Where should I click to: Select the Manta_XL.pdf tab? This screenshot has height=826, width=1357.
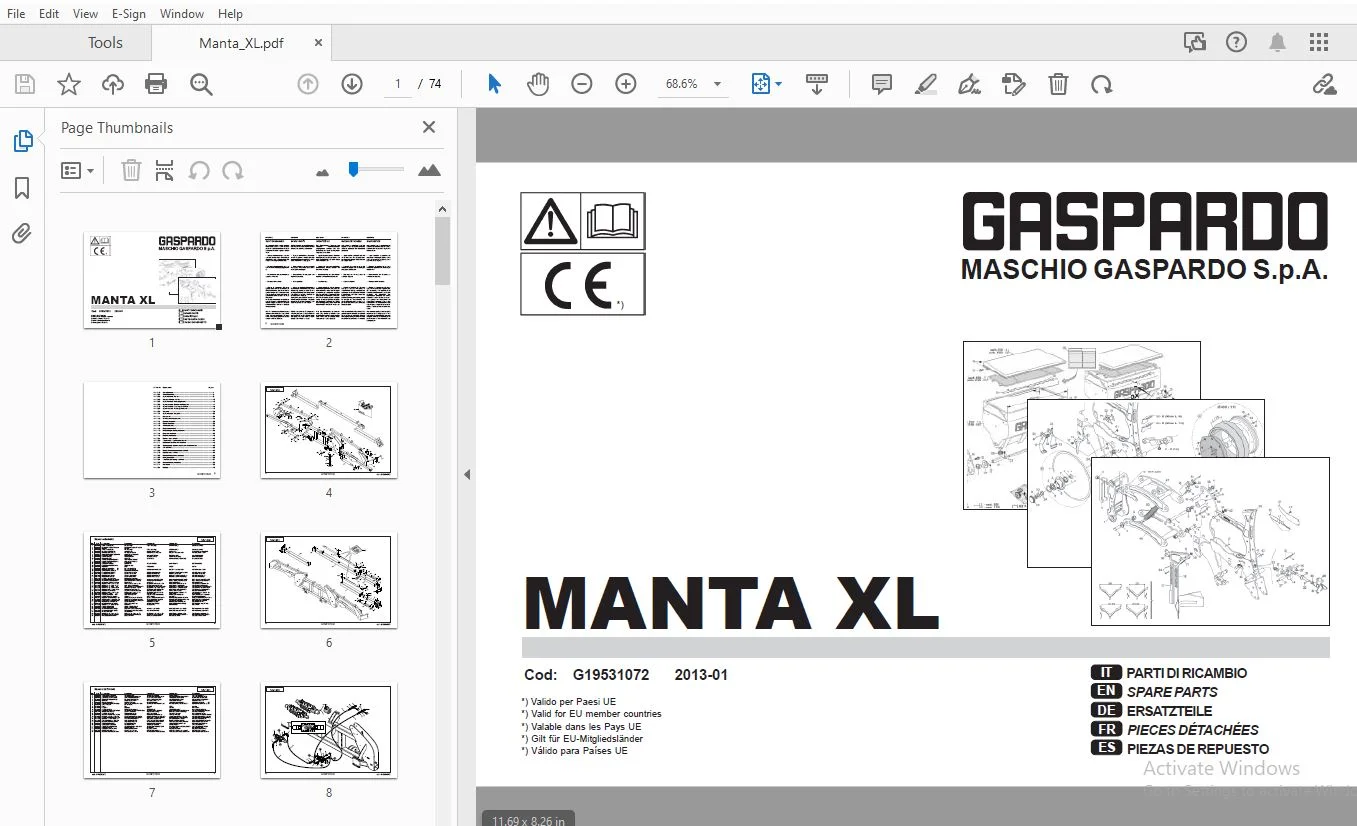pyautogui.click(x=241, y=43)
